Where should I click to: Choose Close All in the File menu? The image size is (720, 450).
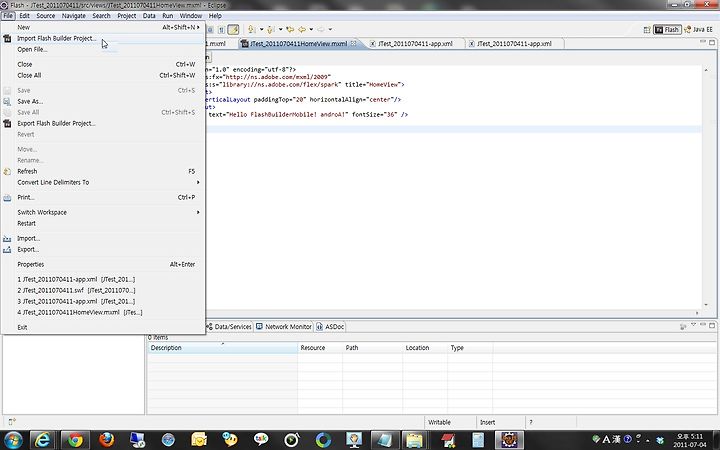(x=103, y=75)
